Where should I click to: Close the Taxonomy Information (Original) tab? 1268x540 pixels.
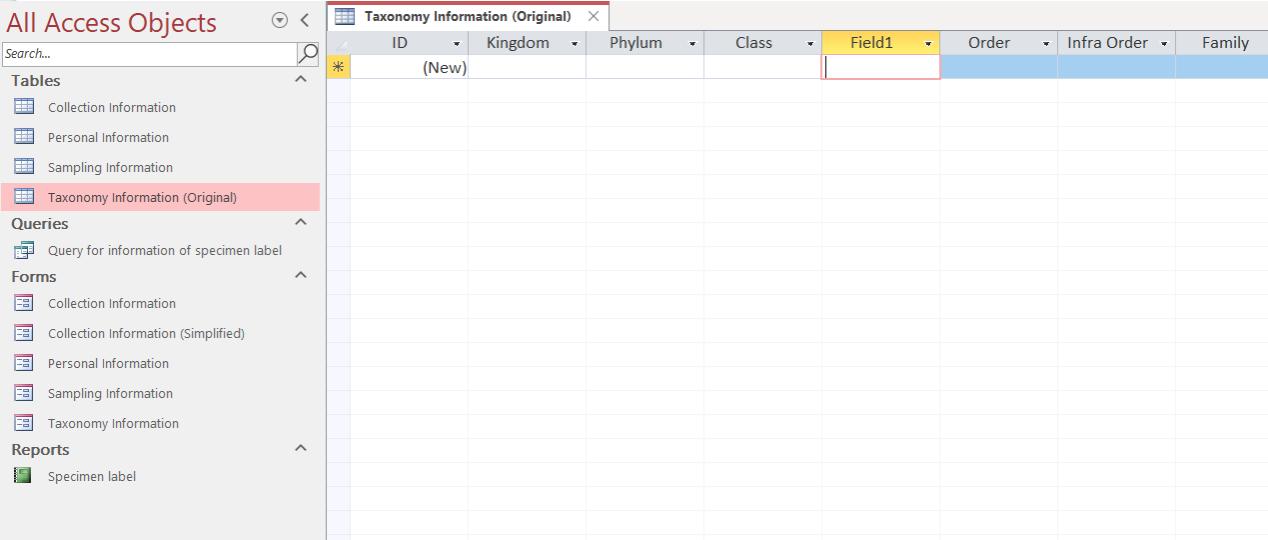(x=594, y=16)
